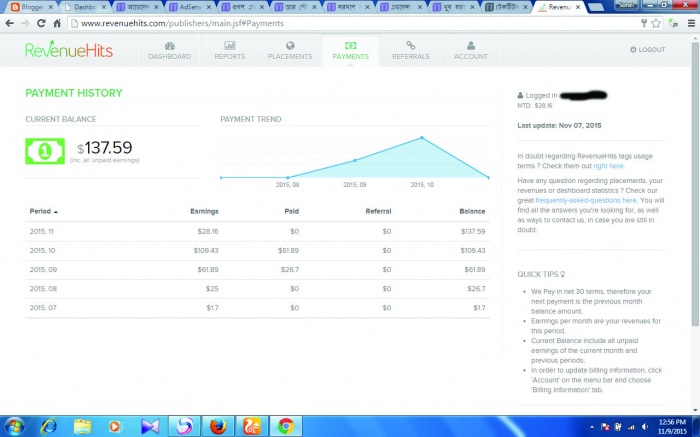Viewport: 700px width, 437px height.
Task: Open UC Browser from the taskbar
Action: click(252, 427)
